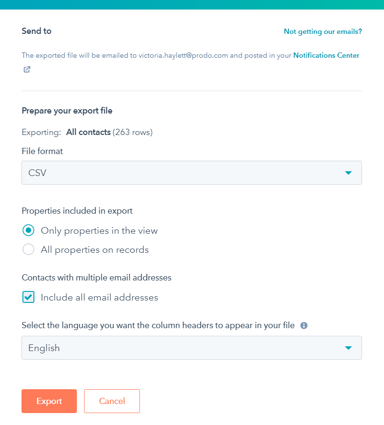The width and height of the screenshot is (384, 425).
Task: Select the All properties on records radio
Action: tap(28, 249)
